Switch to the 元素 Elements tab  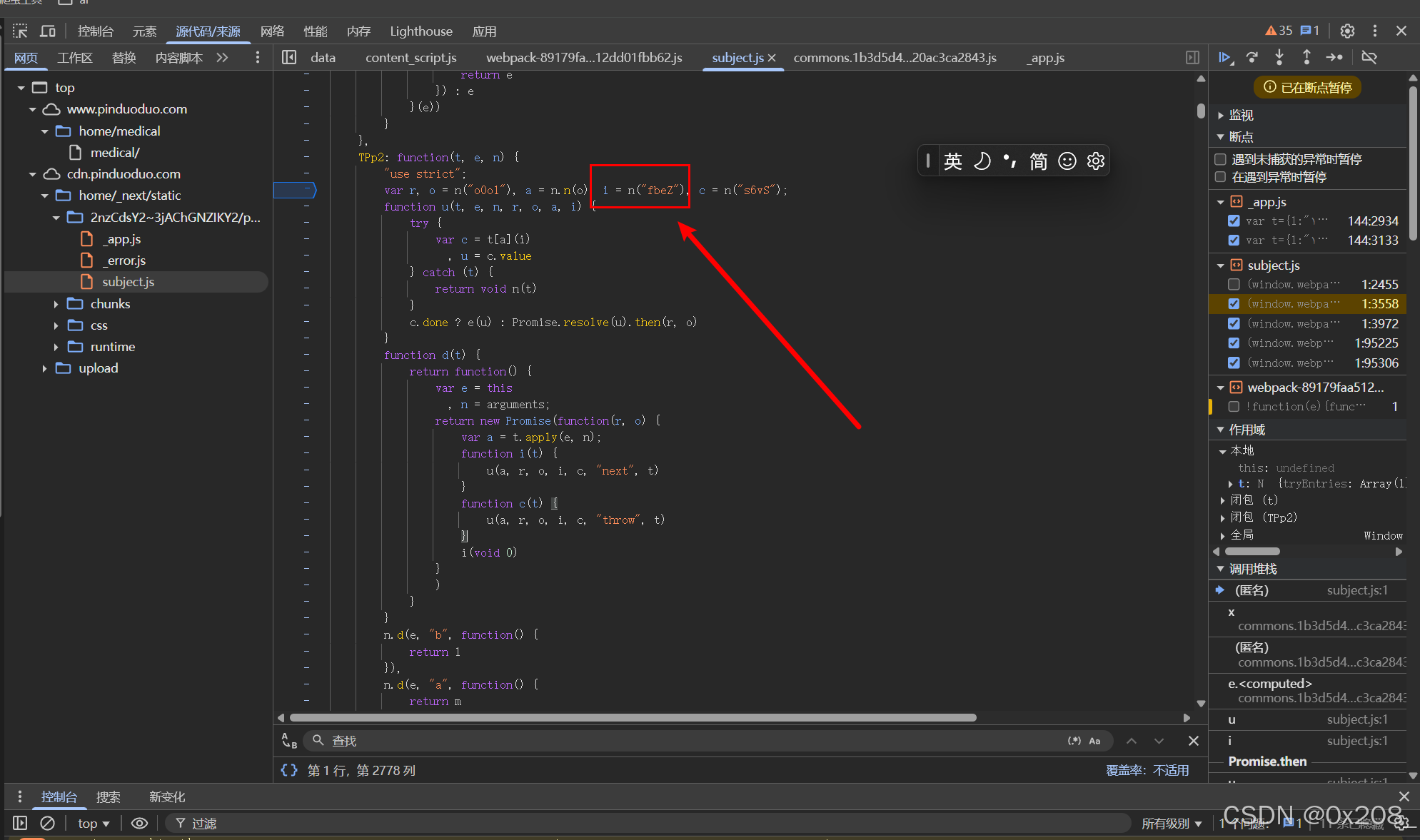[x=144, y=31]
